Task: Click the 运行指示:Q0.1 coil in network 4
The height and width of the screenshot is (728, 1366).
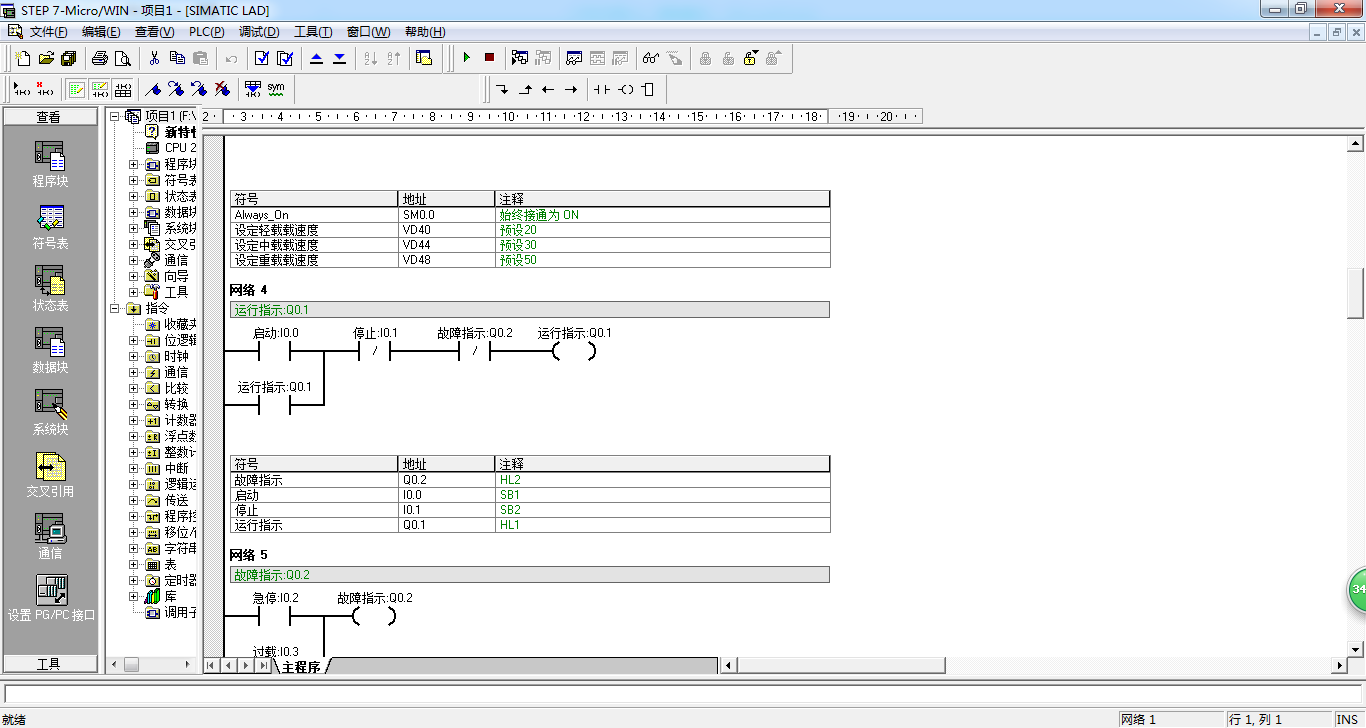Action: tap(574, 351)
